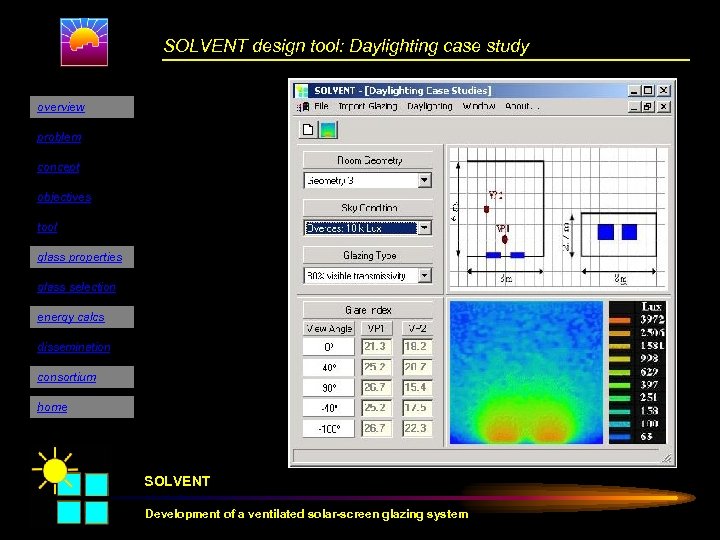Image resolution: width=720 pixels, height=540 pixels.
Task: Open the energy calcs link
Action: tap(71, 317)
